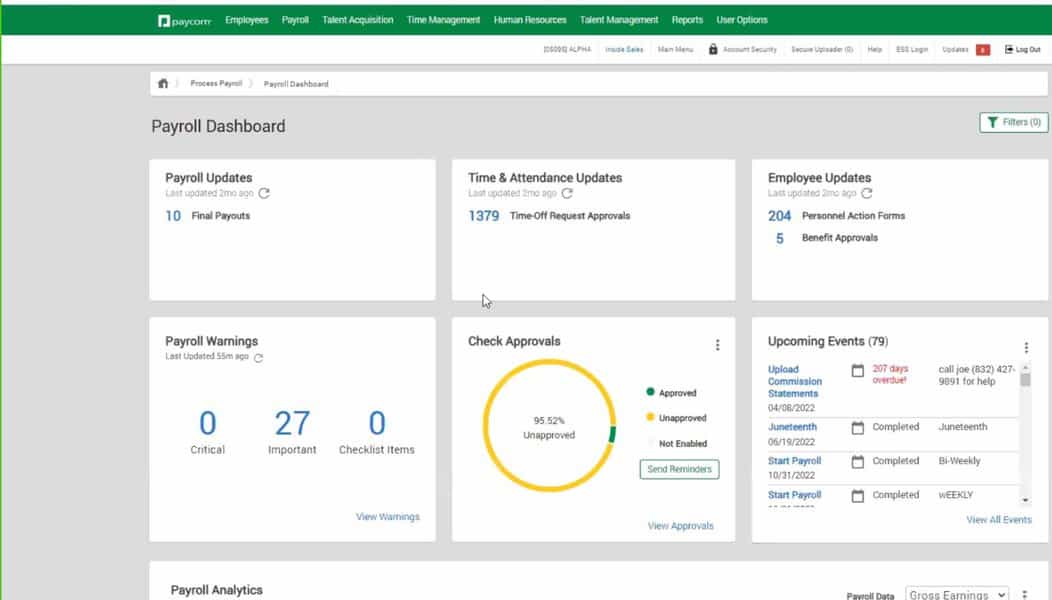Image resolution: width=1052 pixels, height=600 pixels.
Task: Click the Account Security lock icon
Action: tap(712, 47)
